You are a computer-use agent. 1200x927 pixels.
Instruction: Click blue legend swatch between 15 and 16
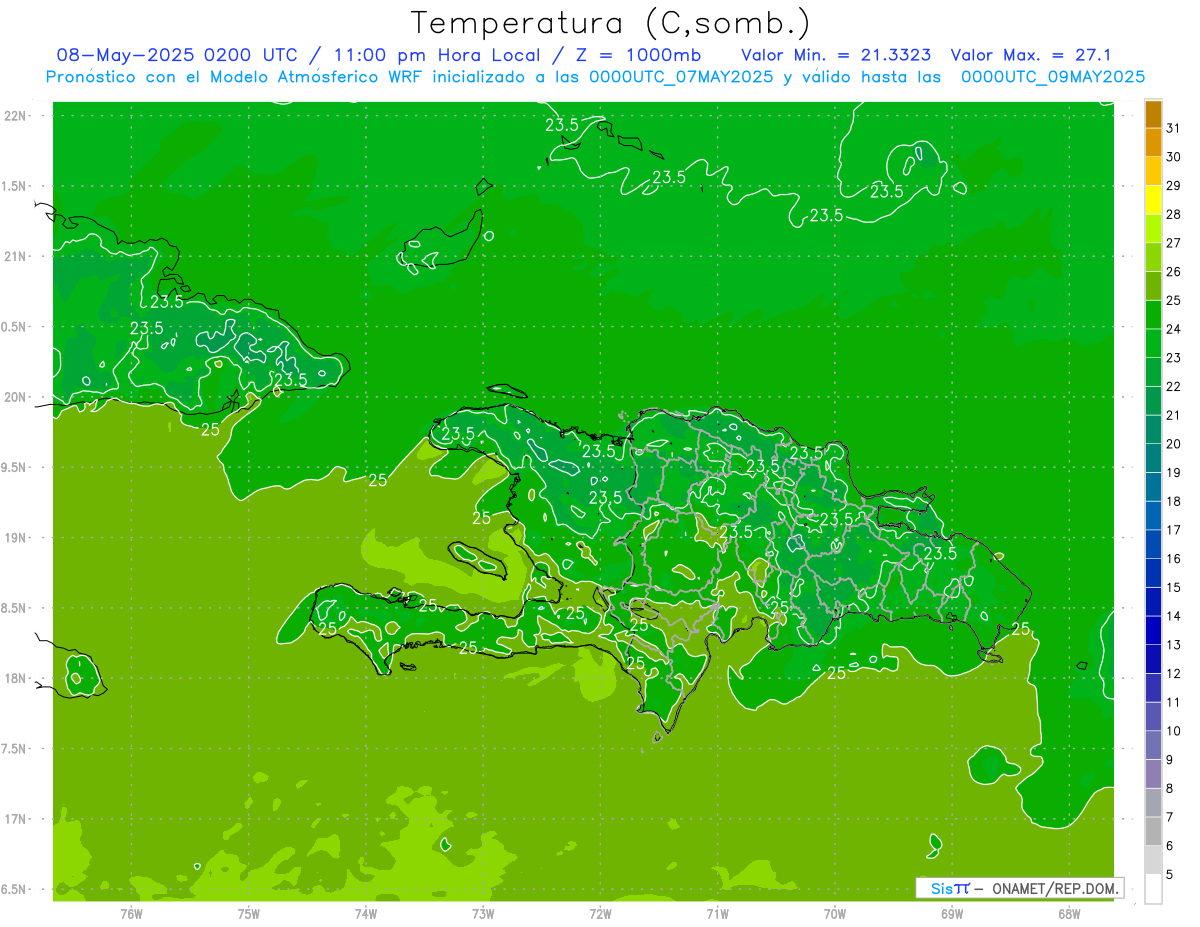pyautogui.click(x=1153, y=572)
